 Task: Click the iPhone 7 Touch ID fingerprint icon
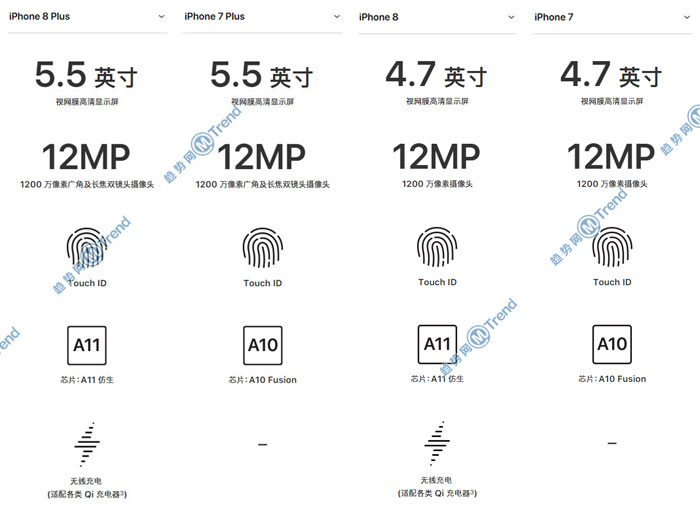point(612,247)
